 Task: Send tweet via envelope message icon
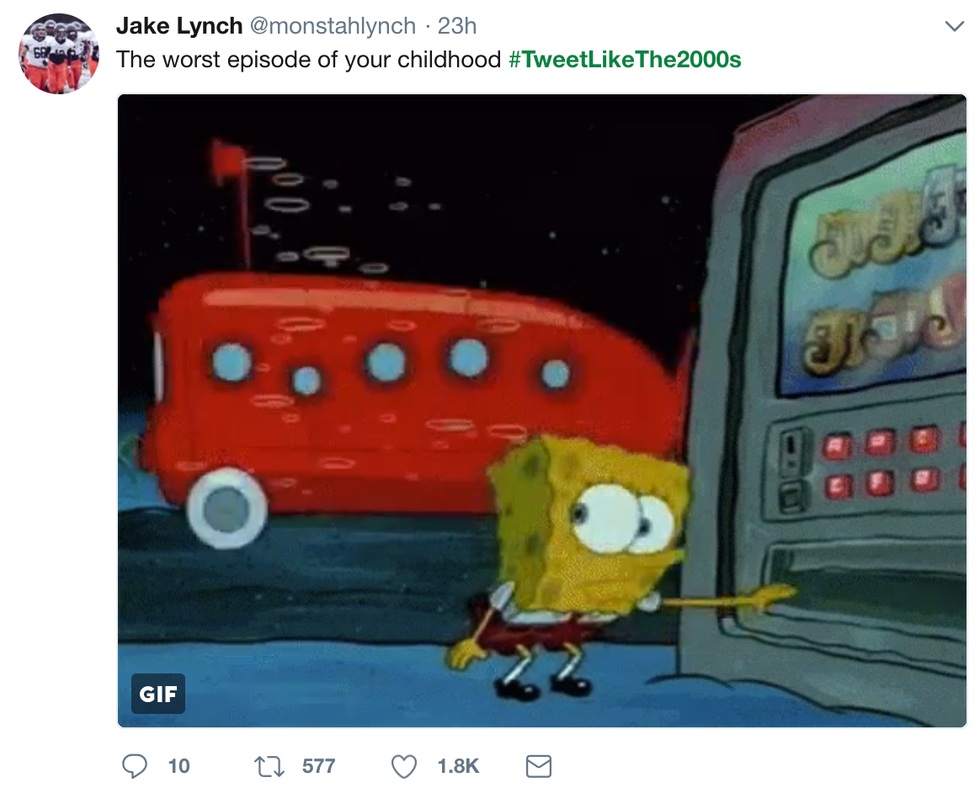tap(538, 766)
